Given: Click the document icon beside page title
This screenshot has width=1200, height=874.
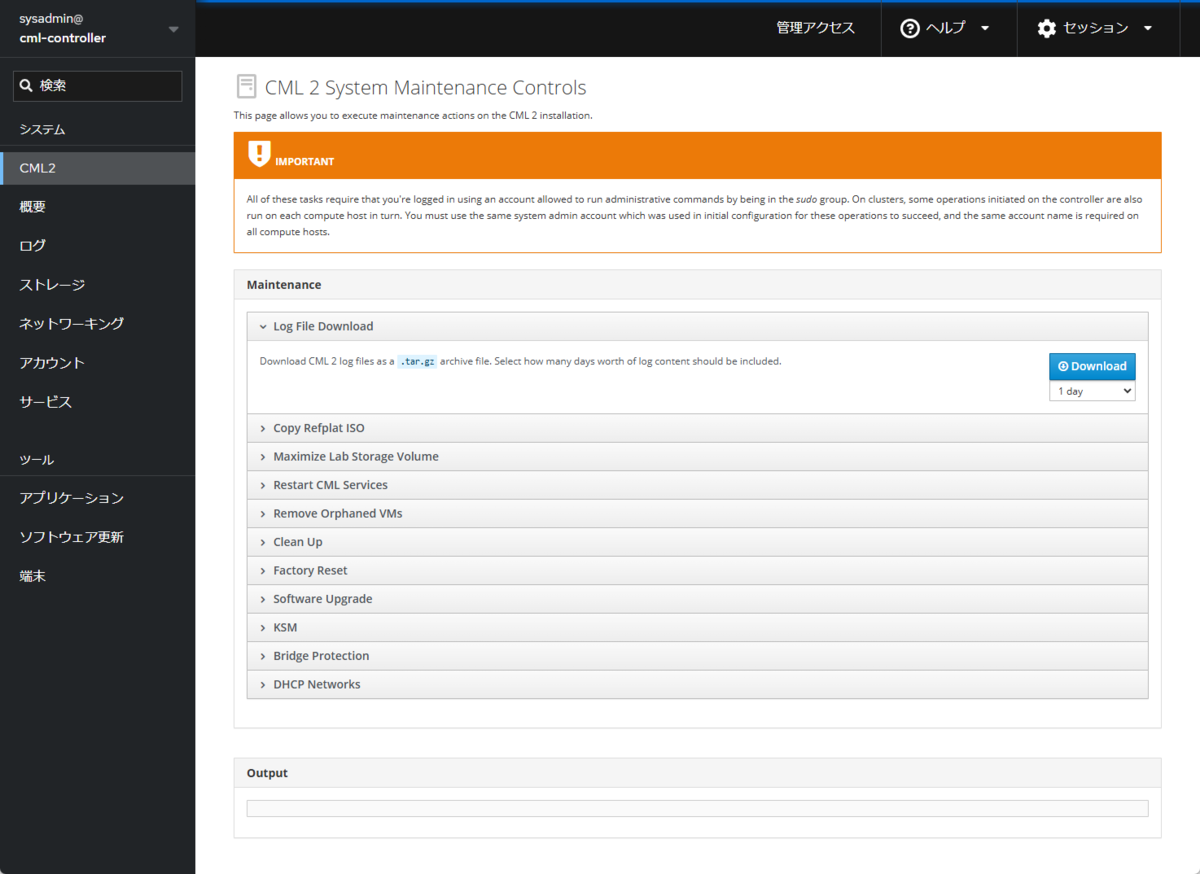Looking at the screenshot, I should point(246,87).
